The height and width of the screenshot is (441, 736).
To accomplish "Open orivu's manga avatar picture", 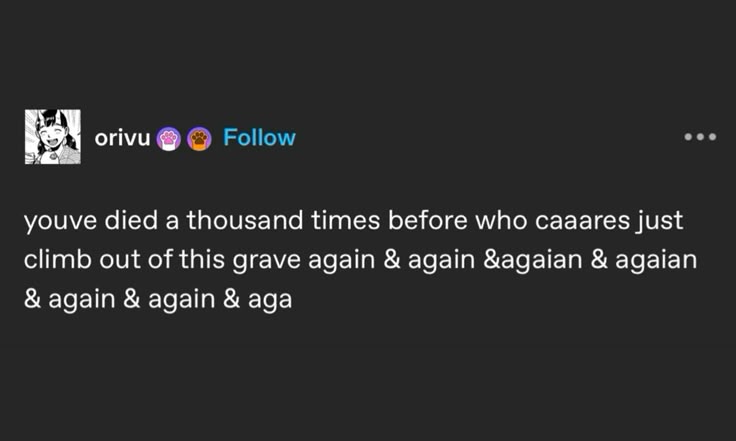I will [x=51, y=137].
